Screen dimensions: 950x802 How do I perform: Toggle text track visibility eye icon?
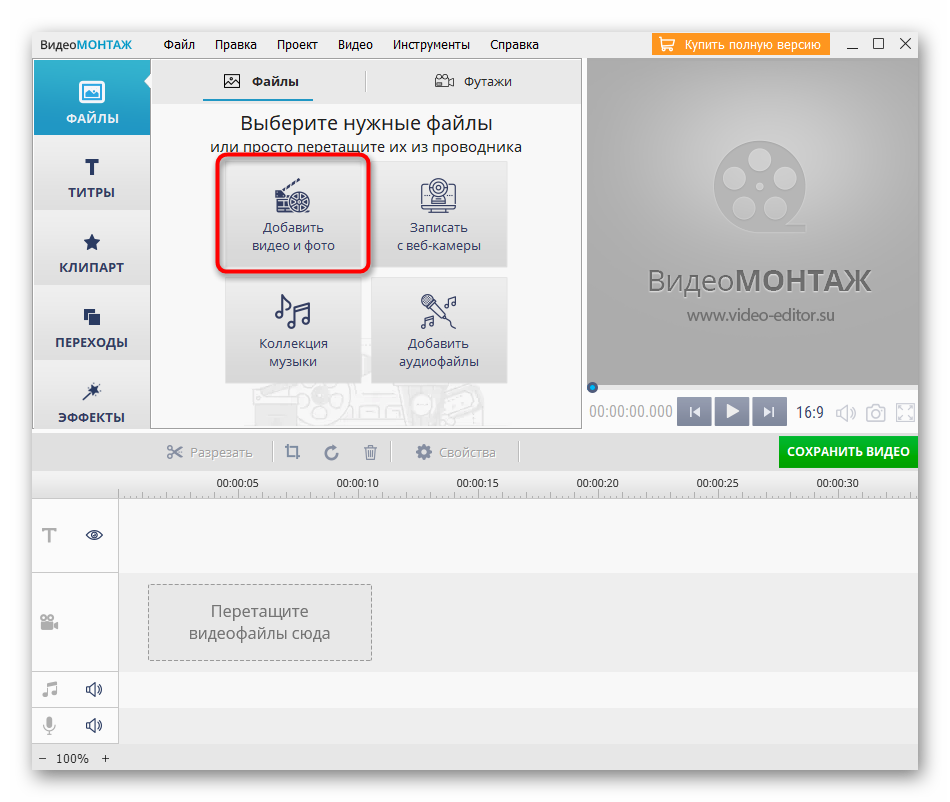pyautogui.click(x=95, y=535)
